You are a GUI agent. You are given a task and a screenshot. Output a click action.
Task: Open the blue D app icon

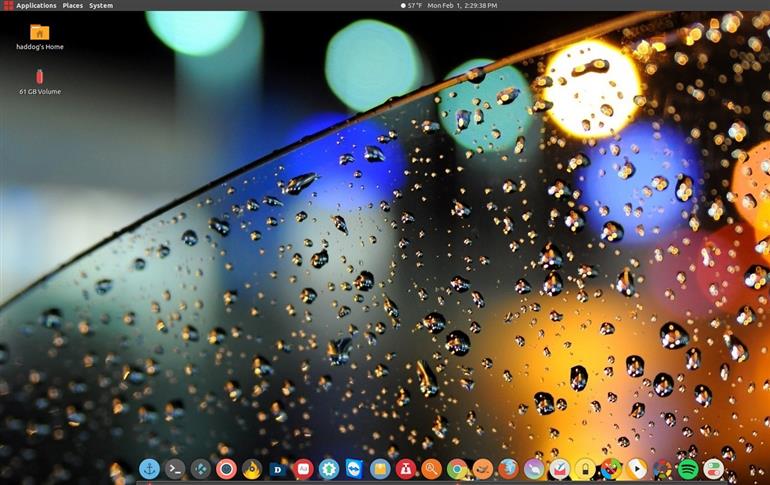pos(277,470)
